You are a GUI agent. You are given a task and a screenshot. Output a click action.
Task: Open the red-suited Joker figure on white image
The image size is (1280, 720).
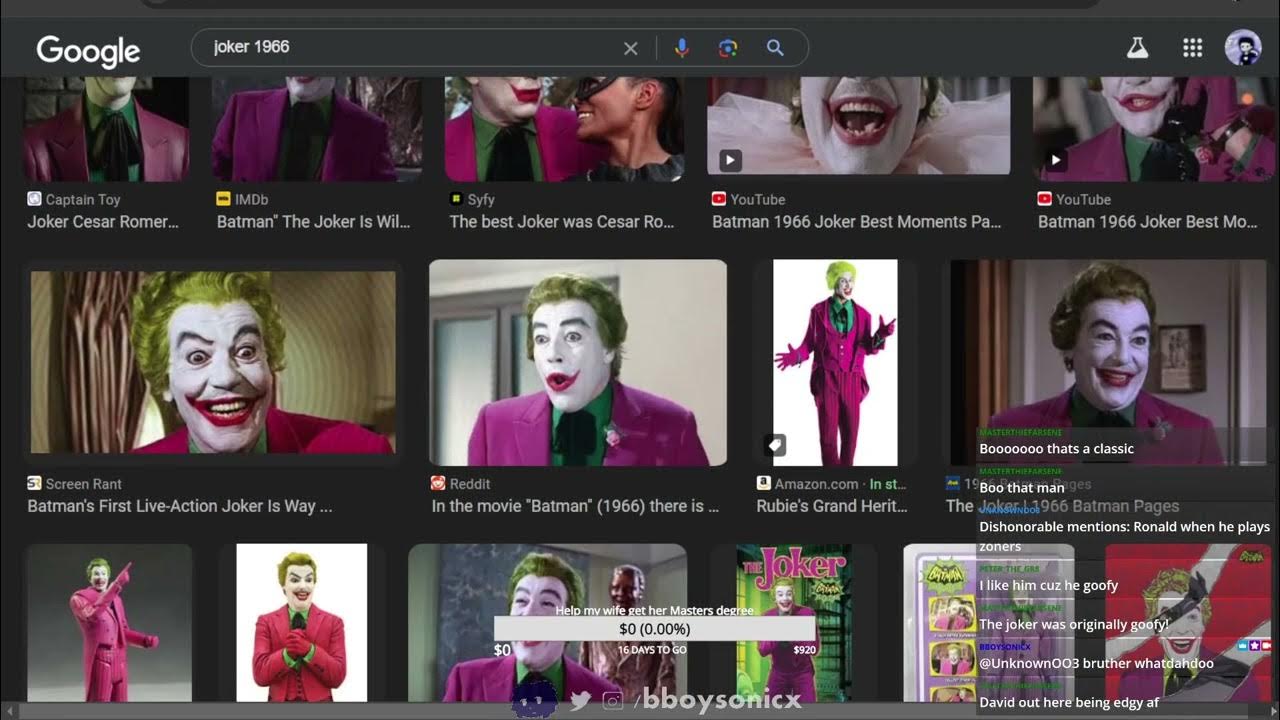[301, 622]
